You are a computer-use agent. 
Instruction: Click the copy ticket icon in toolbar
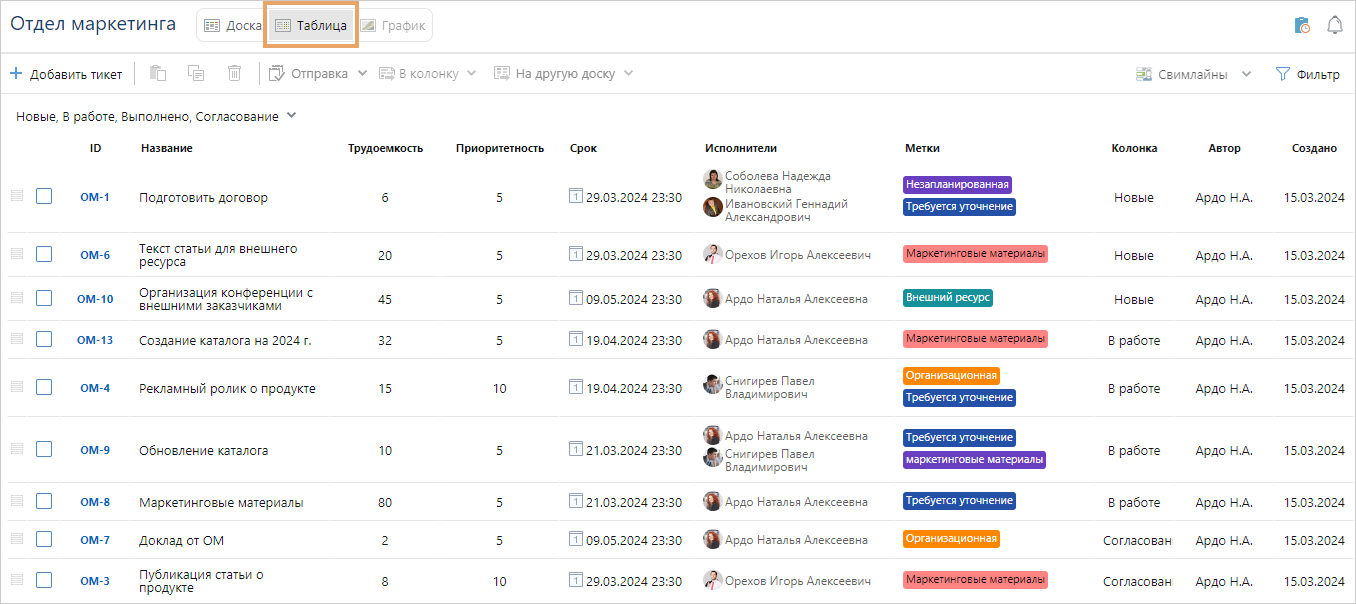[196, 73]
